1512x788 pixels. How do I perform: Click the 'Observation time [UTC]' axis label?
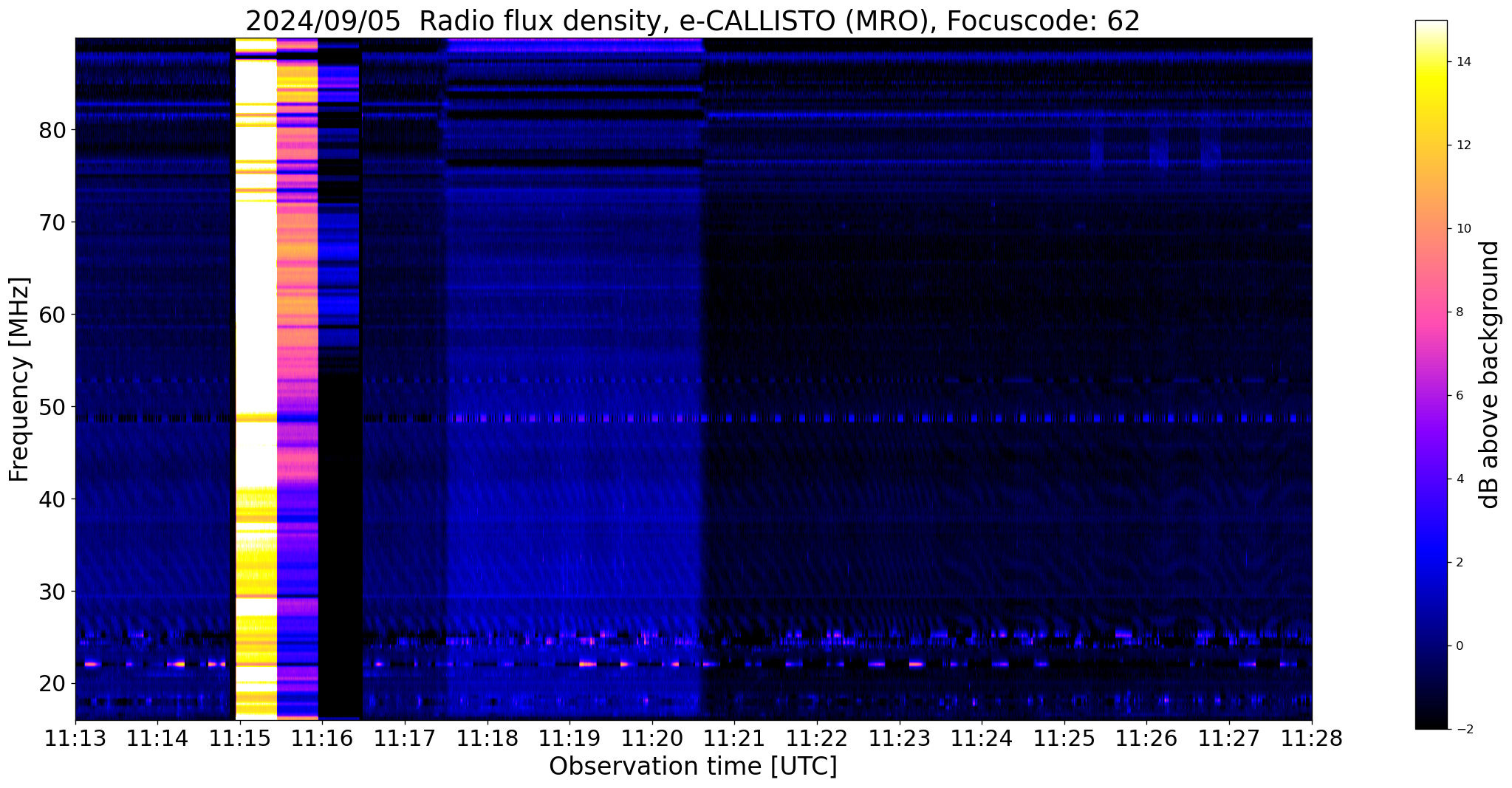point(693,767)
